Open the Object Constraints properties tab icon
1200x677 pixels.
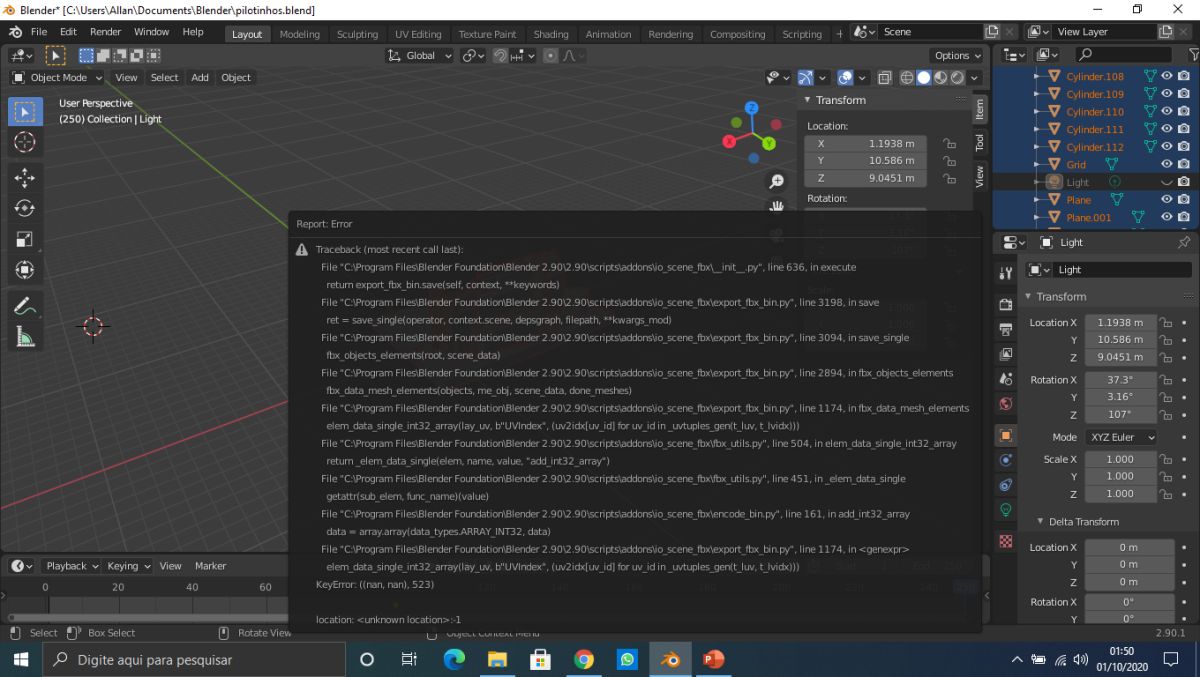[1006, 485]
